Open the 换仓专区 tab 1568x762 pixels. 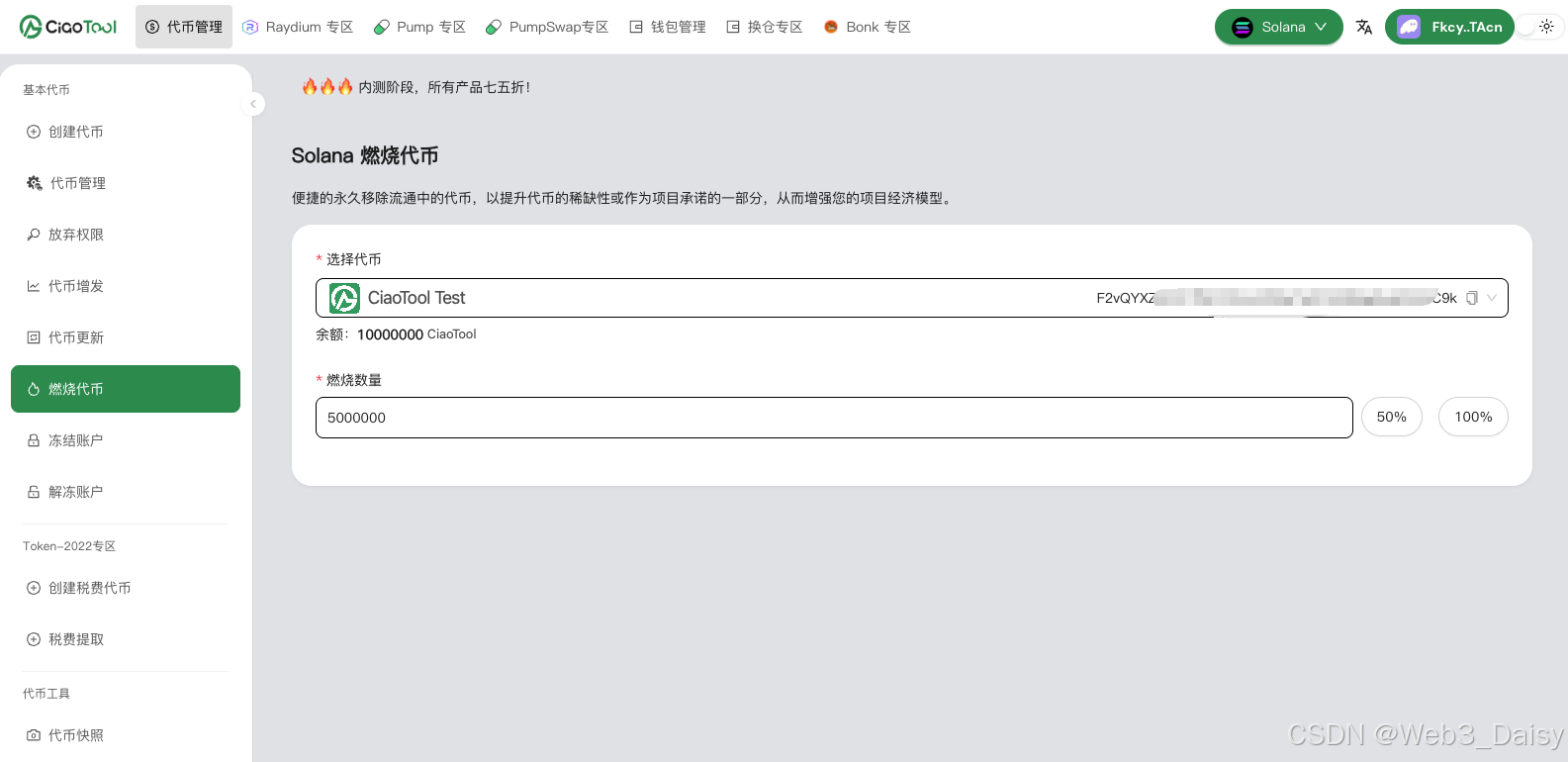tap(765, 27)
